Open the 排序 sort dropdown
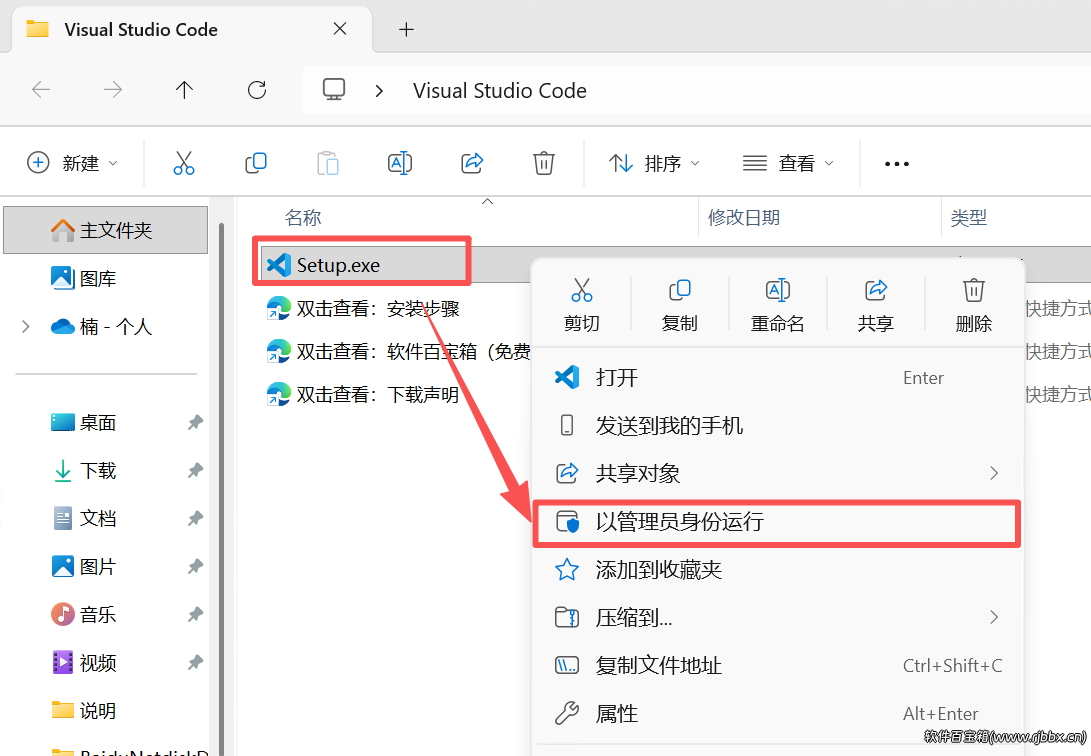Viewport: 1091px width, 756px height. click(x=654, y=163)
